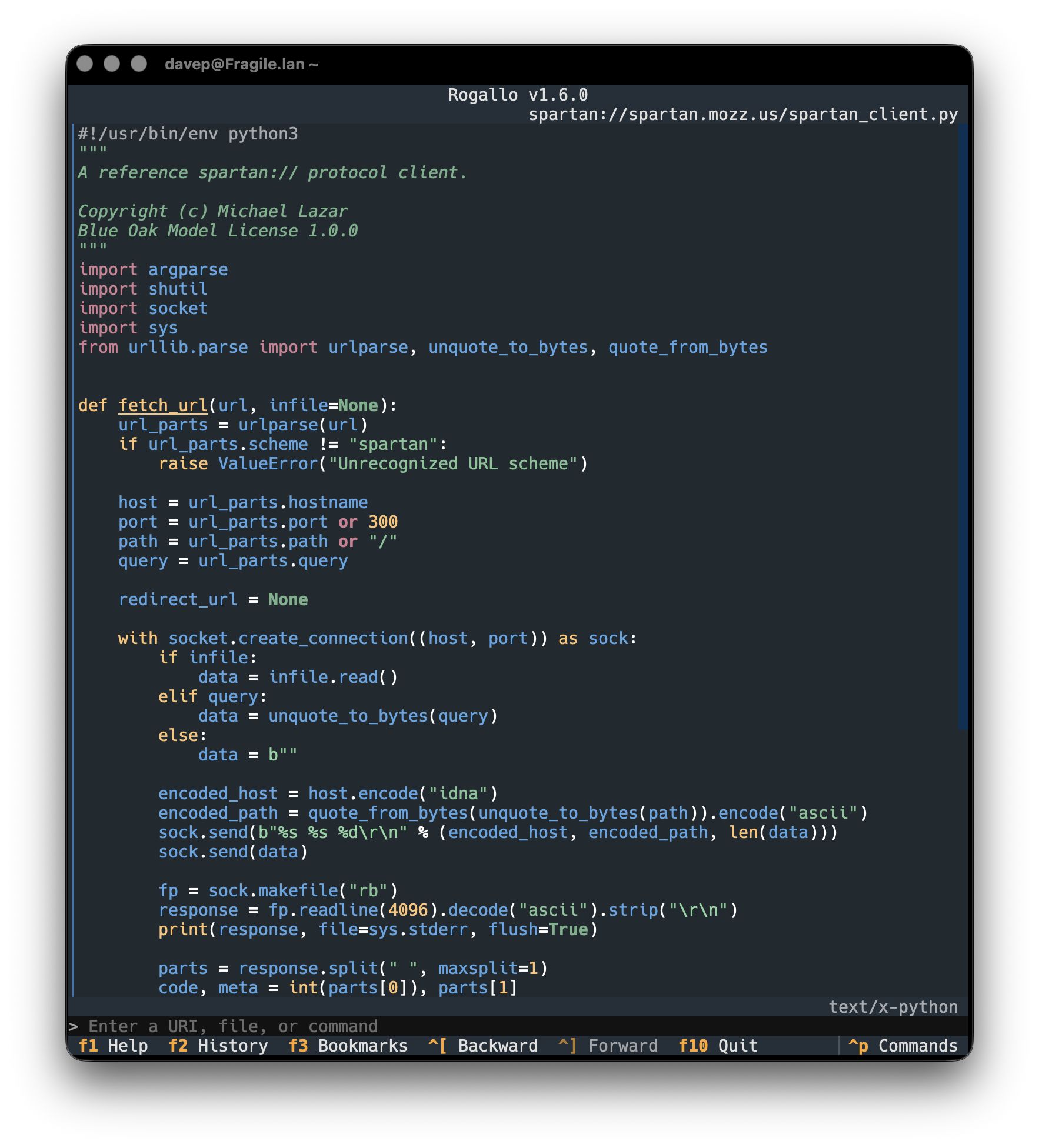Click the 'elif query:' line
Screen dimensions: 1039x1148
coord(213,696)
